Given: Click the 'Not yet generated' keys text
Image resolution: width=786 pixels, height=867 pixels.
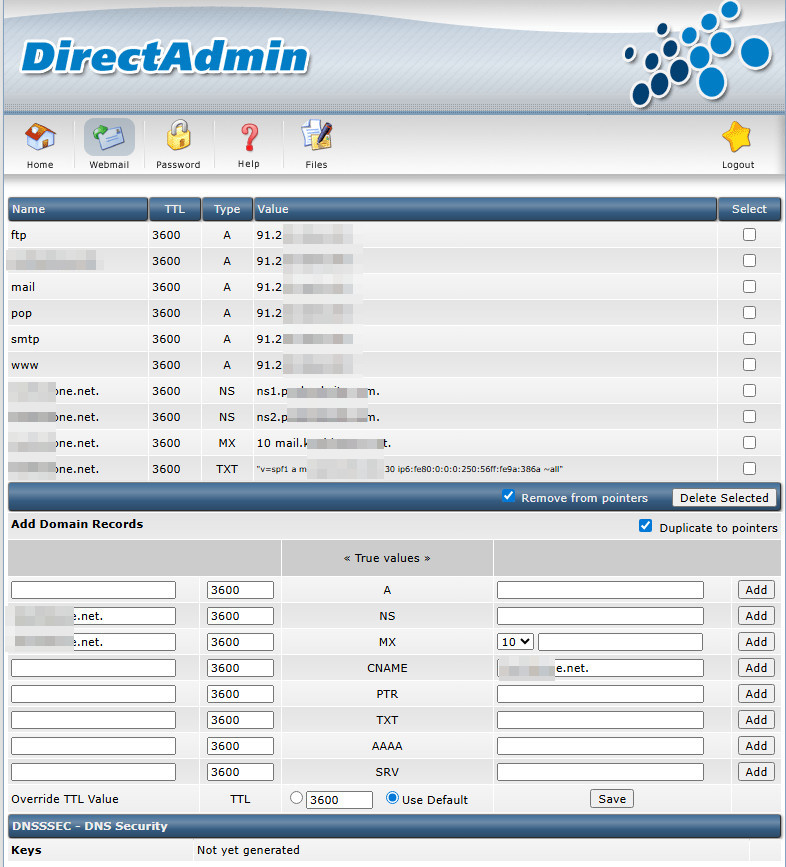Looking at the screenshot, I should 248,850.
